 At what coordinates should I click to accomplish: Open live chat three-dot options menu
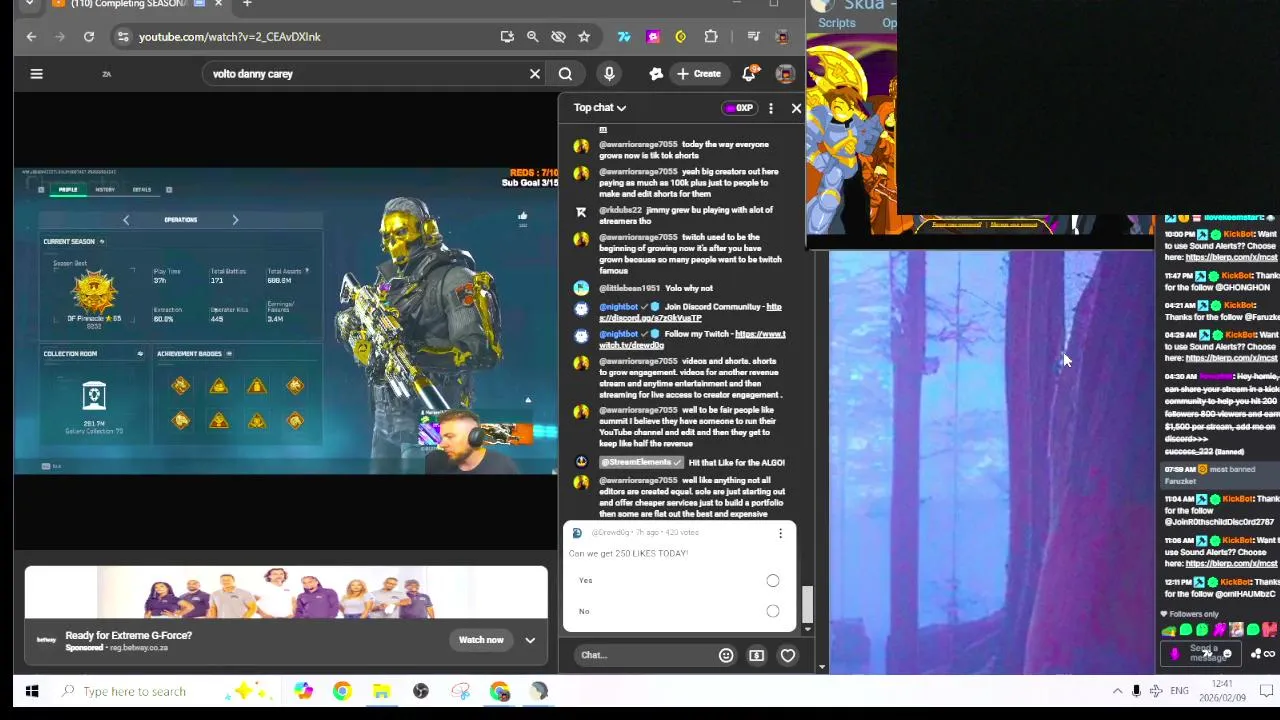point(770,108)
